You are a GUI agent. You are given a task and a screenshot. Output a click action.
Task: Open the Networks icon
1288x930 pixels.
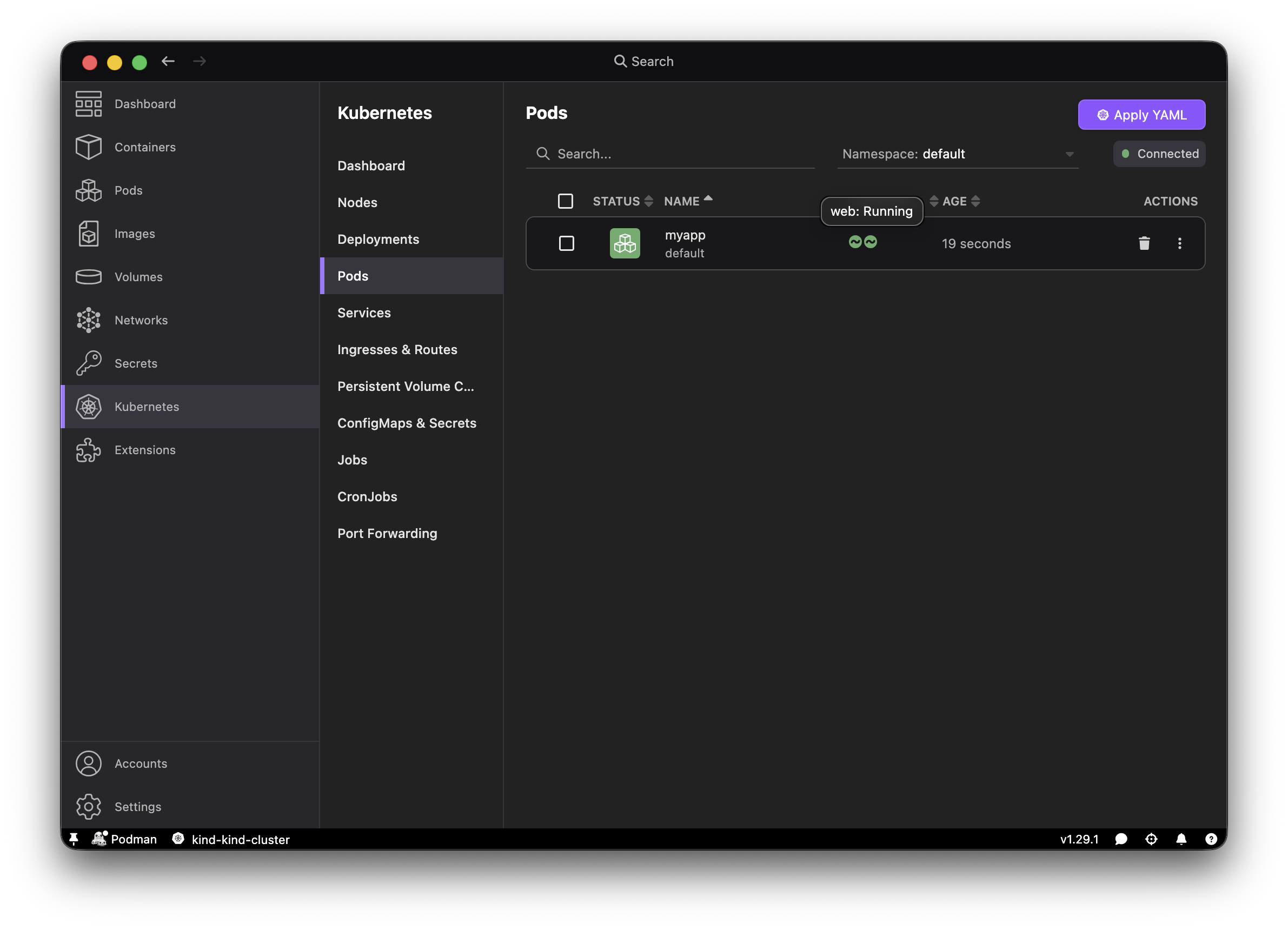click(x=88, y=320)
